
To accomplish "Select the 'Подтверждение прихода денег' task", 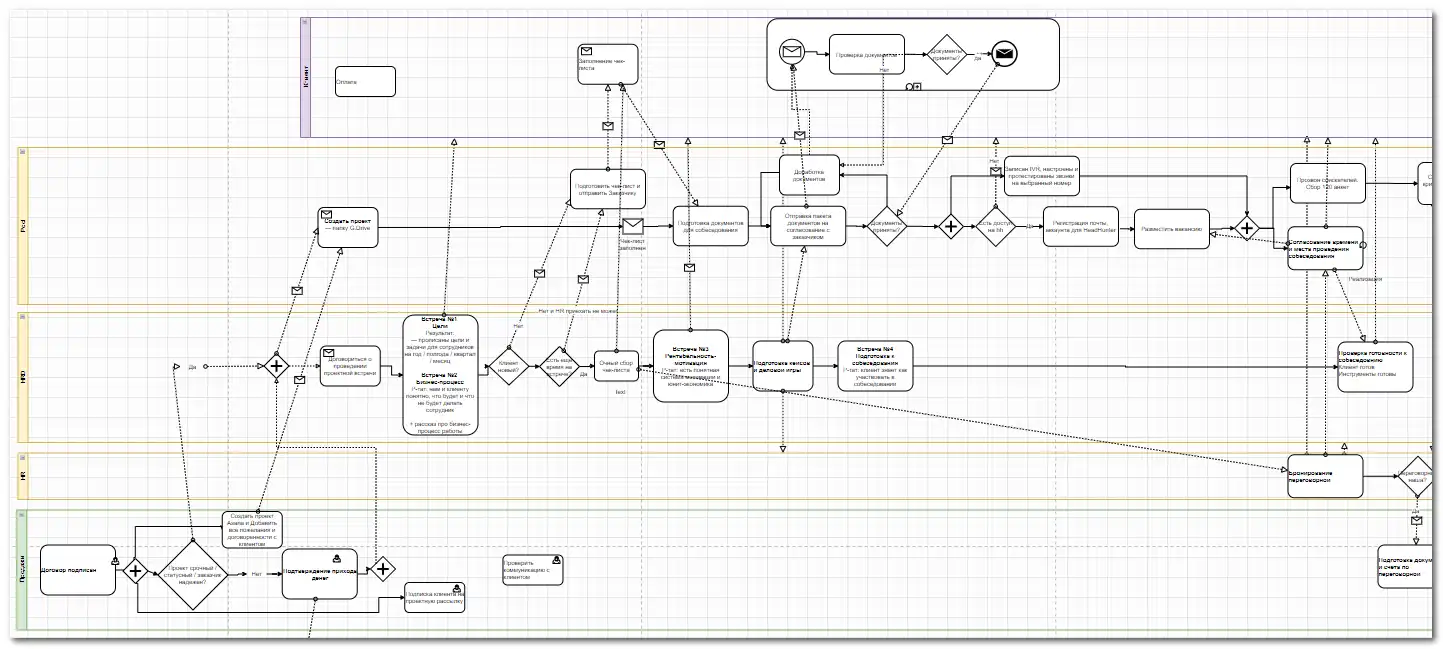I will 319,574.
